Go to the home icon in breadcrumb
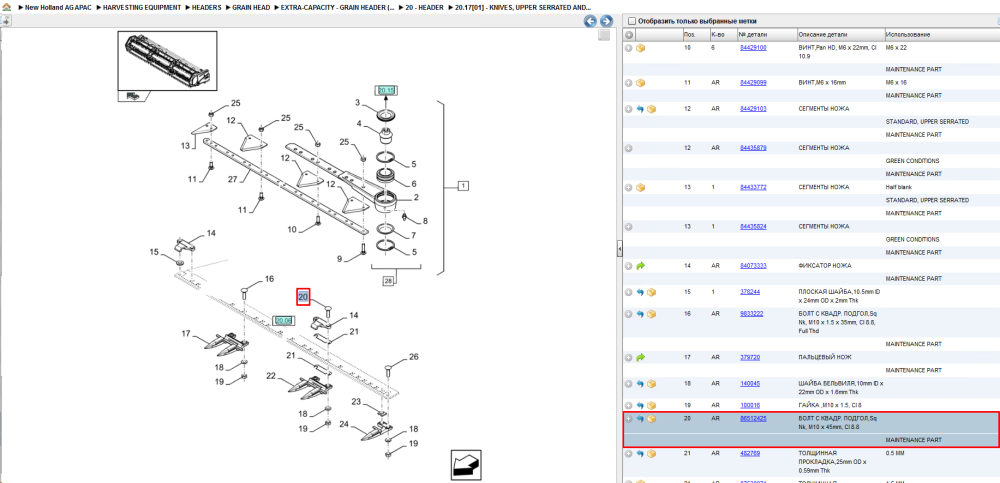This screenshot has height=483, width=1000. pyautogui.click(x=6, y=7)
